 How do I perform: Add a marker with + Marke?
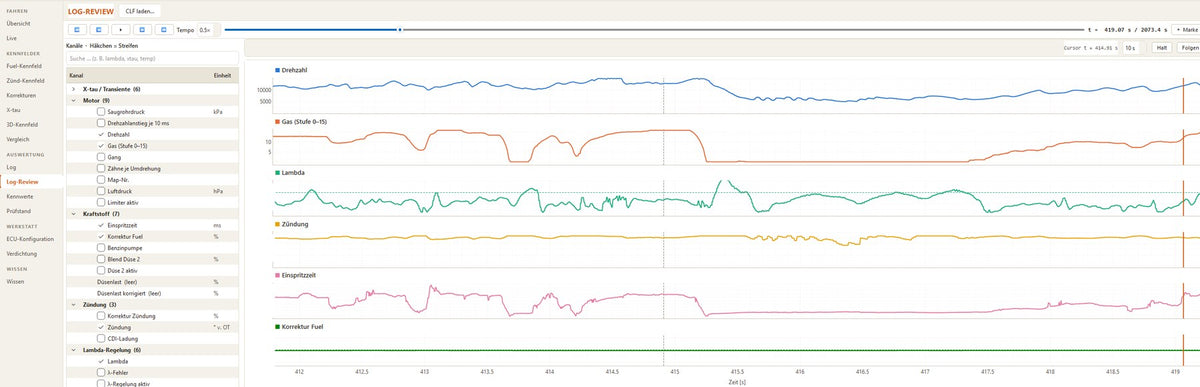point(1185,30)
